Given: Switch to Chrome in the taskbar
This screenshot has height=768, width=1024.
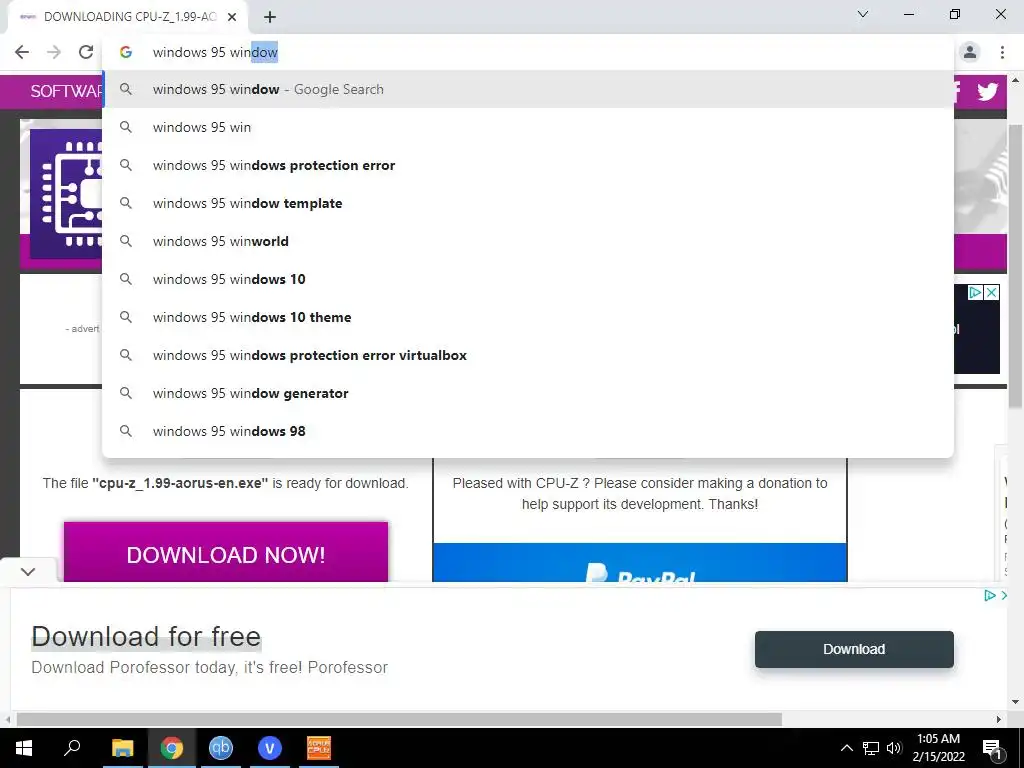Looking at the screenshot, I should pyautogui.click(x=172, y=748).
